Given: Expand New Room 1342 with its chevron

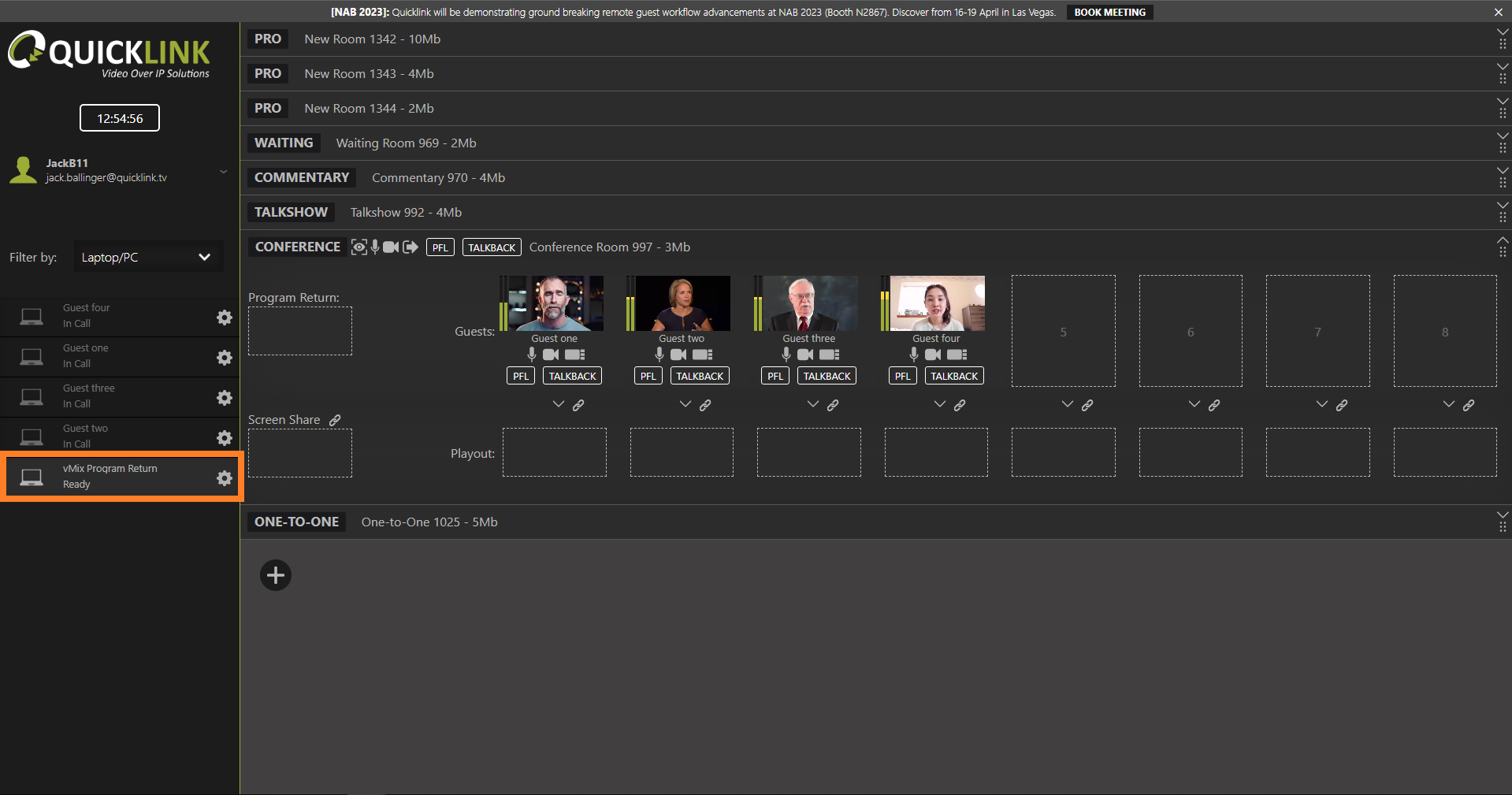Looking at the screenshot, I should (1503, 32).
